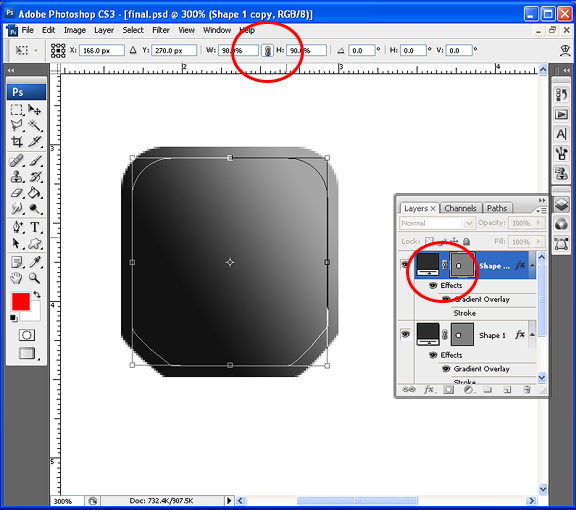The height and width of the screenshot is (510, 576).
Task: Open the tool preset picker dropdown
Action: click(36, 50)
